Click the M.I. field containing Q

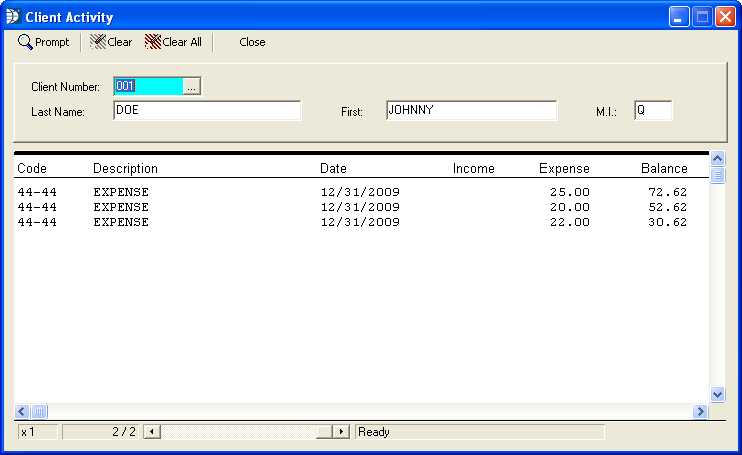coord(652,111)
